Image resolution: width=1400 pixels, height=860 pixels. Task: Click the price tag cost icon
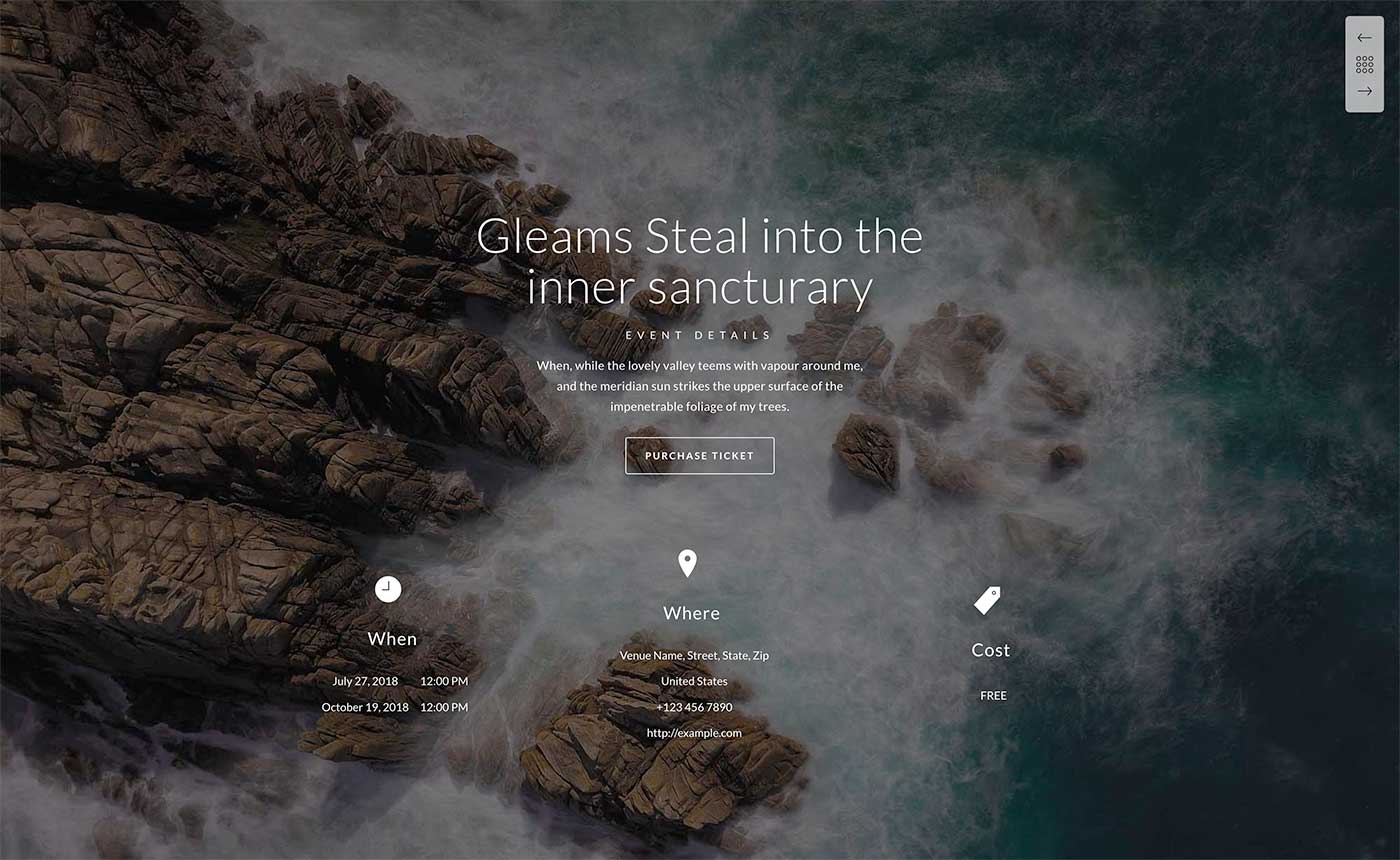pos(988,600)
